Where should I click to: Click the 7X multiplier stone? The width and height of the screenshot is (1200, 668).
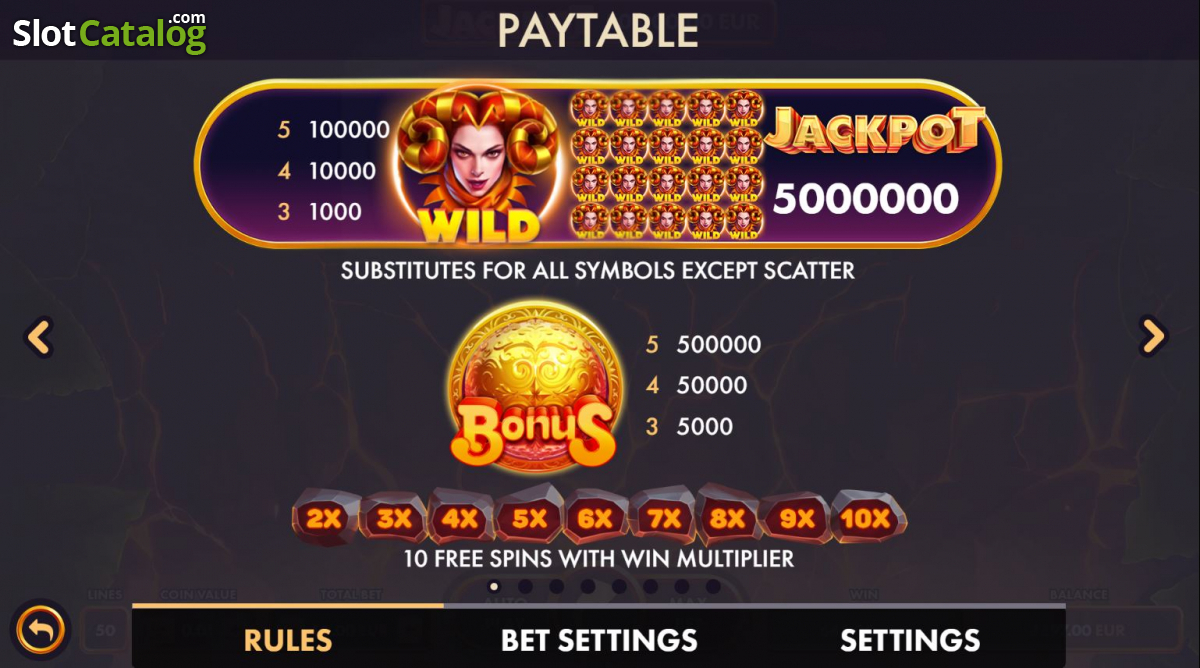pos(664,517)
